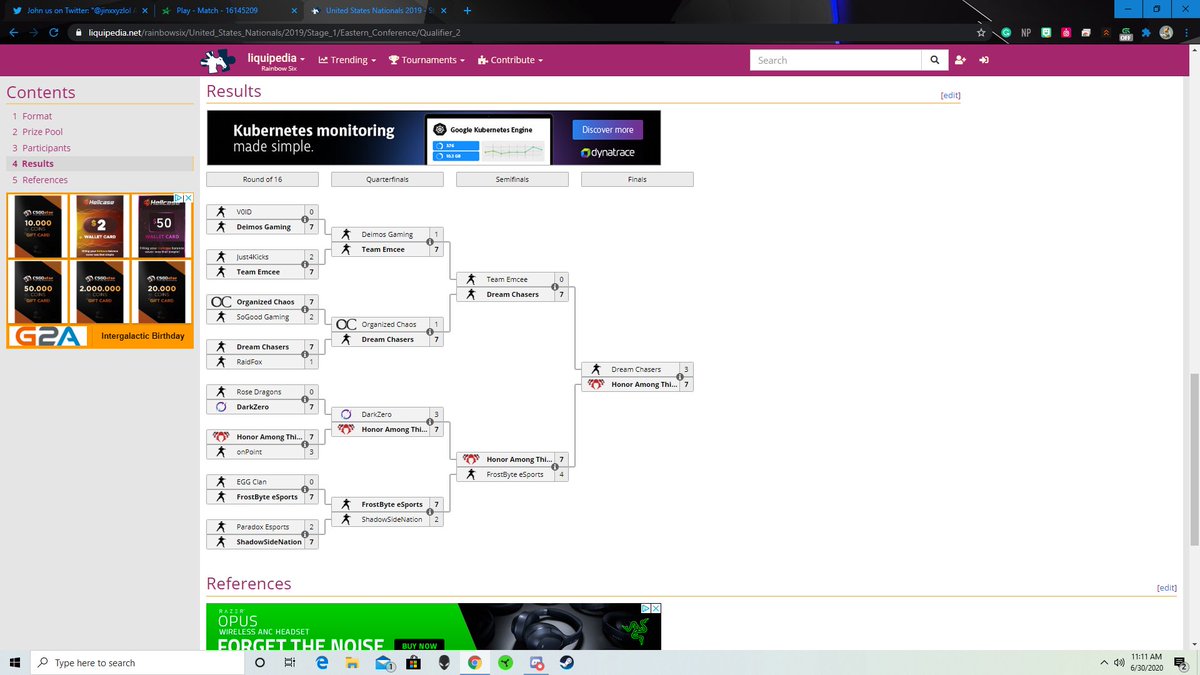
Task: Click the log in arrow icon
Action: tap(984, 60)
